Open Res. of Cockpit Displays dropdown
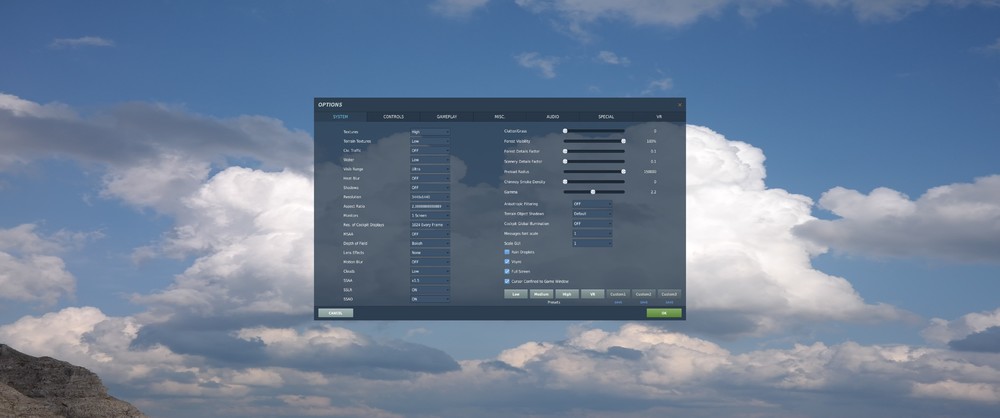This screenshot has height=418, width=1000. (430, 225)
